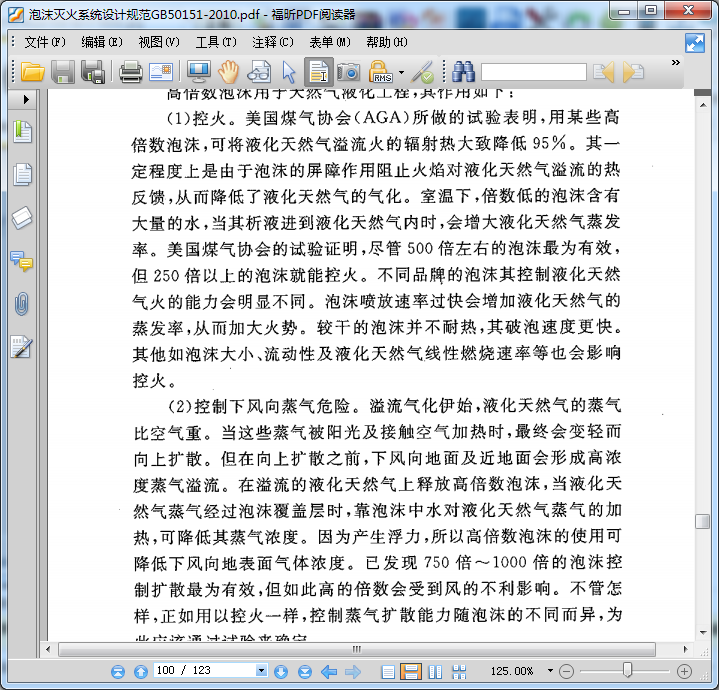Click the email envelope icon
Screen dimensions: 719x690
(161, 72)
